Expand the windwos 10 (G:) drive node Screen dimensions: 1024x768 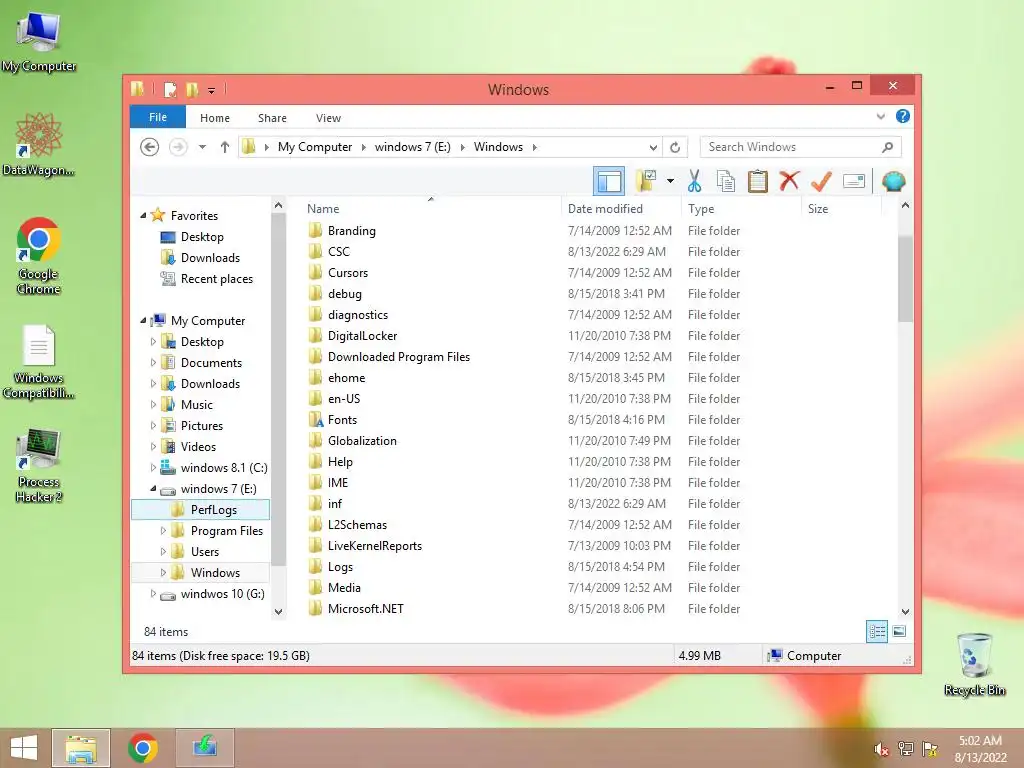coord(153,594)
